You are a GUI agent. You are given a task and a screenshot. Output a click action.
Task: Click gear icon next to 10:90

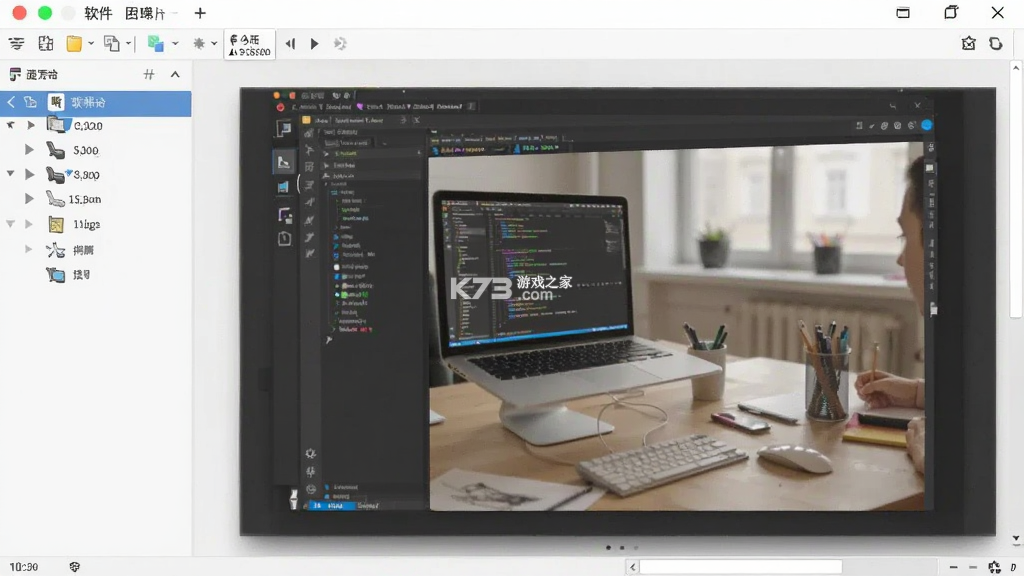pyautogui.click(x=74, y=567)
